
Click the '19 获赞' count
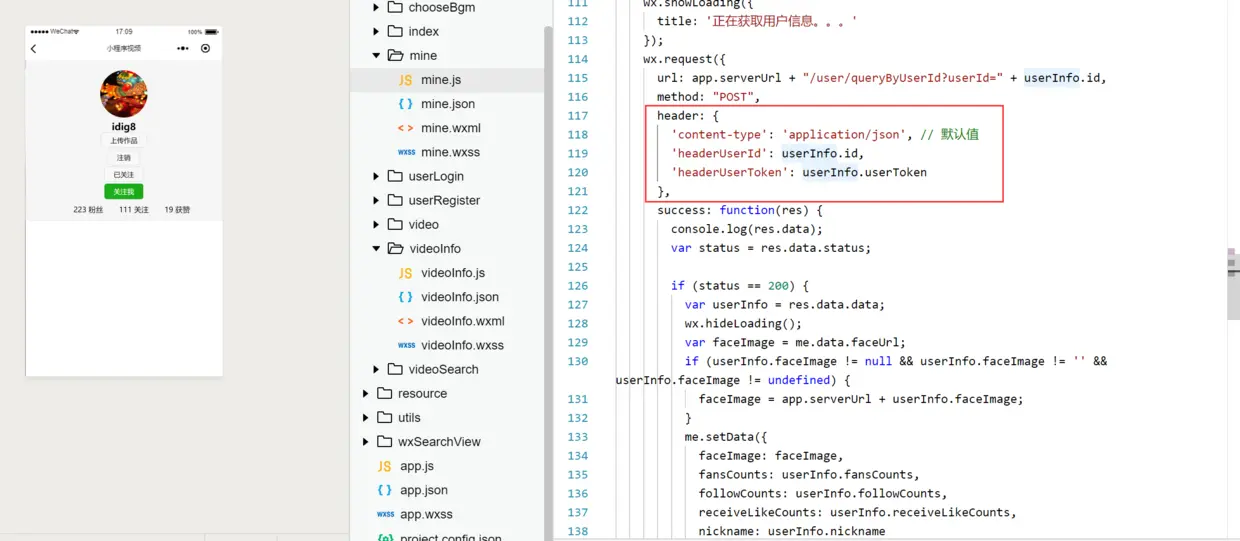pyautogui.click(x=177, y=210)
